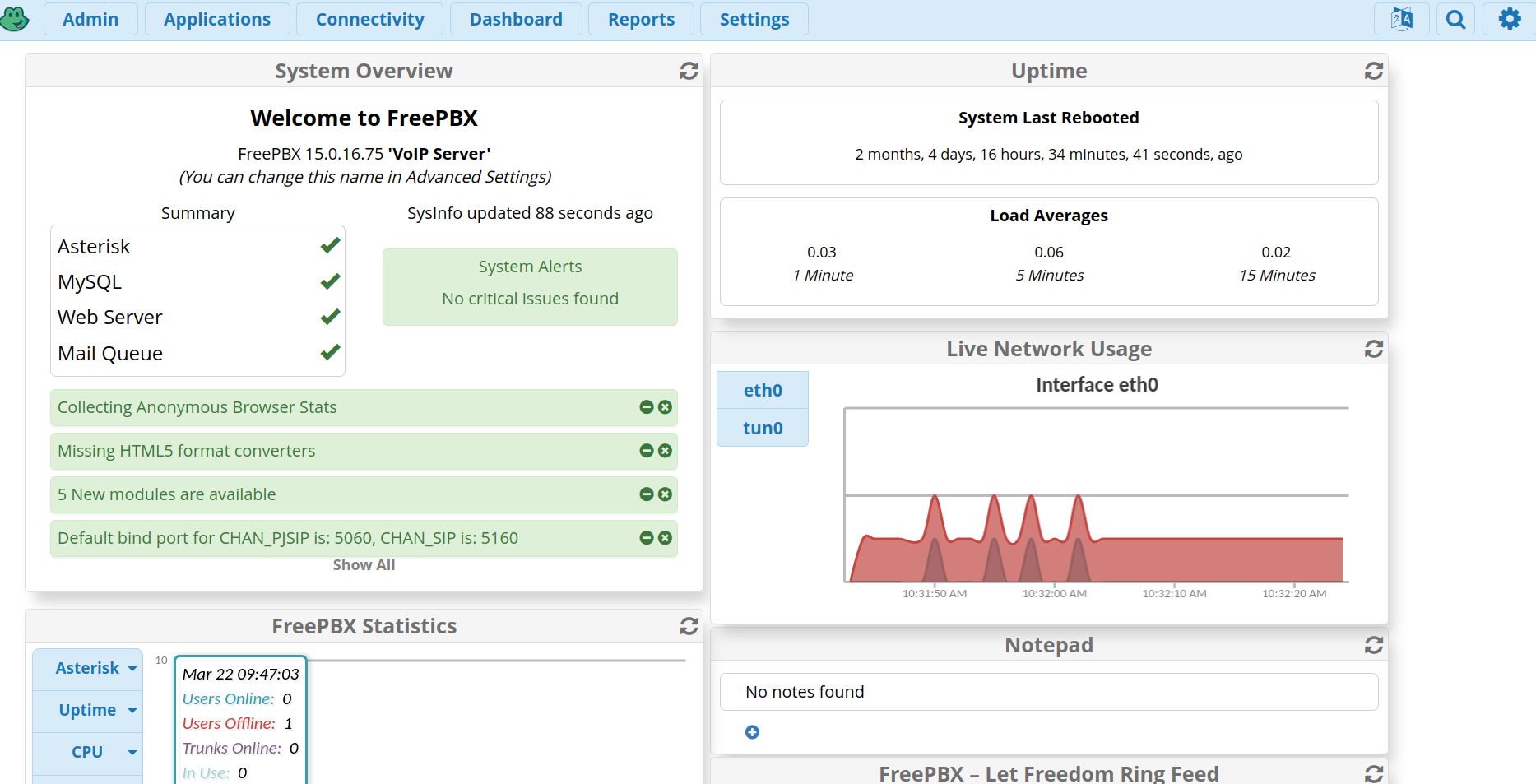Image resolution: width=1536 pixels, height=784 pixels.
Task: Open the Applications menu
Action: [x=217, y=19]
